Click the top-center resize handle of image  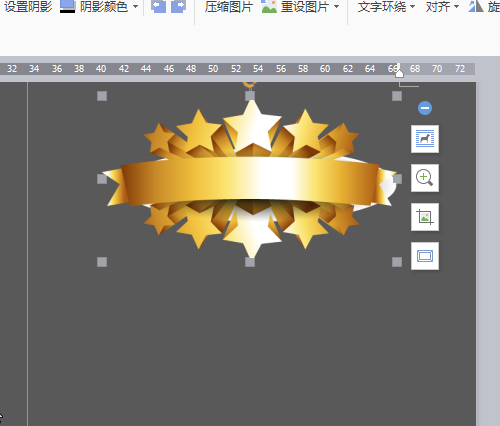250,96
